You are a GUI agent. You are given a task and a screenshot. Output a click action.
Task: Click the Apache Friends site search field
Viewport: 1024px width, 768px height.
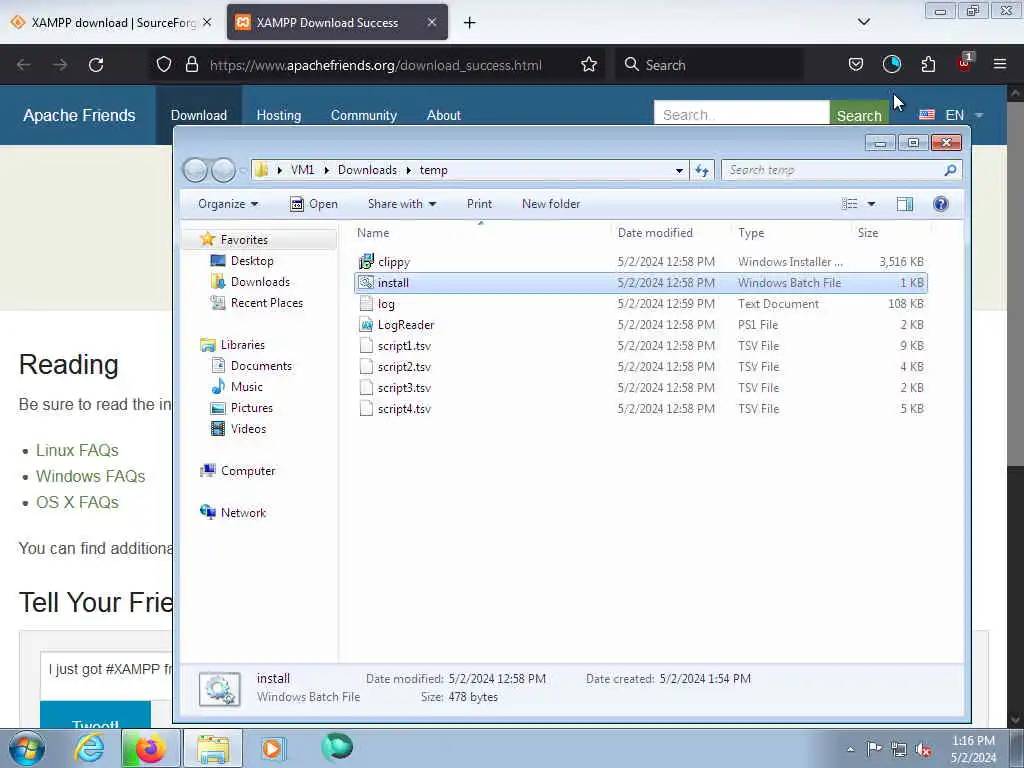point(741,113)
